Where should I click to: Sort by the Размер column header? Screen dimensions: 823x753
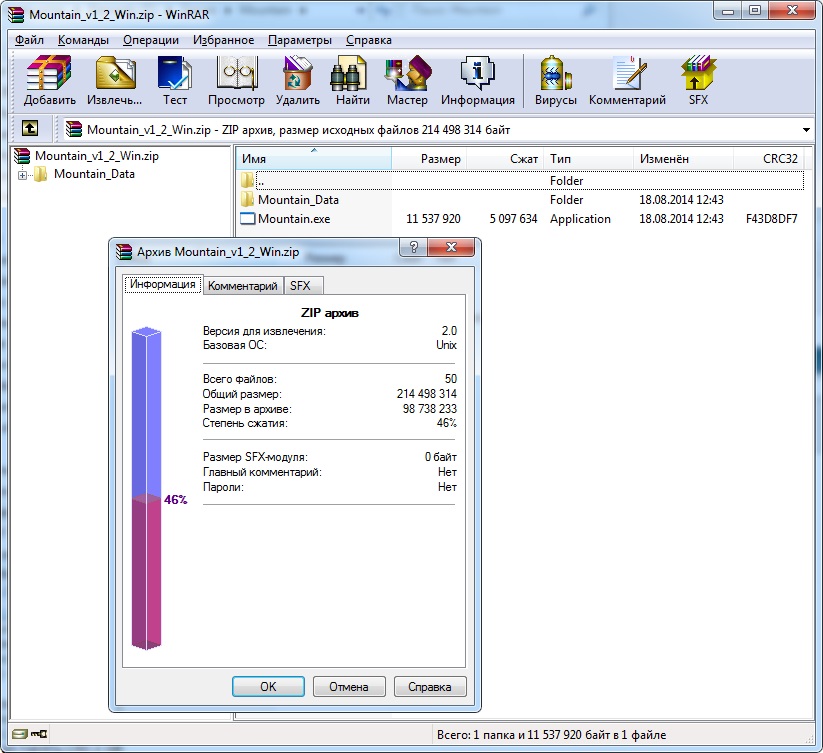point(429,159)
